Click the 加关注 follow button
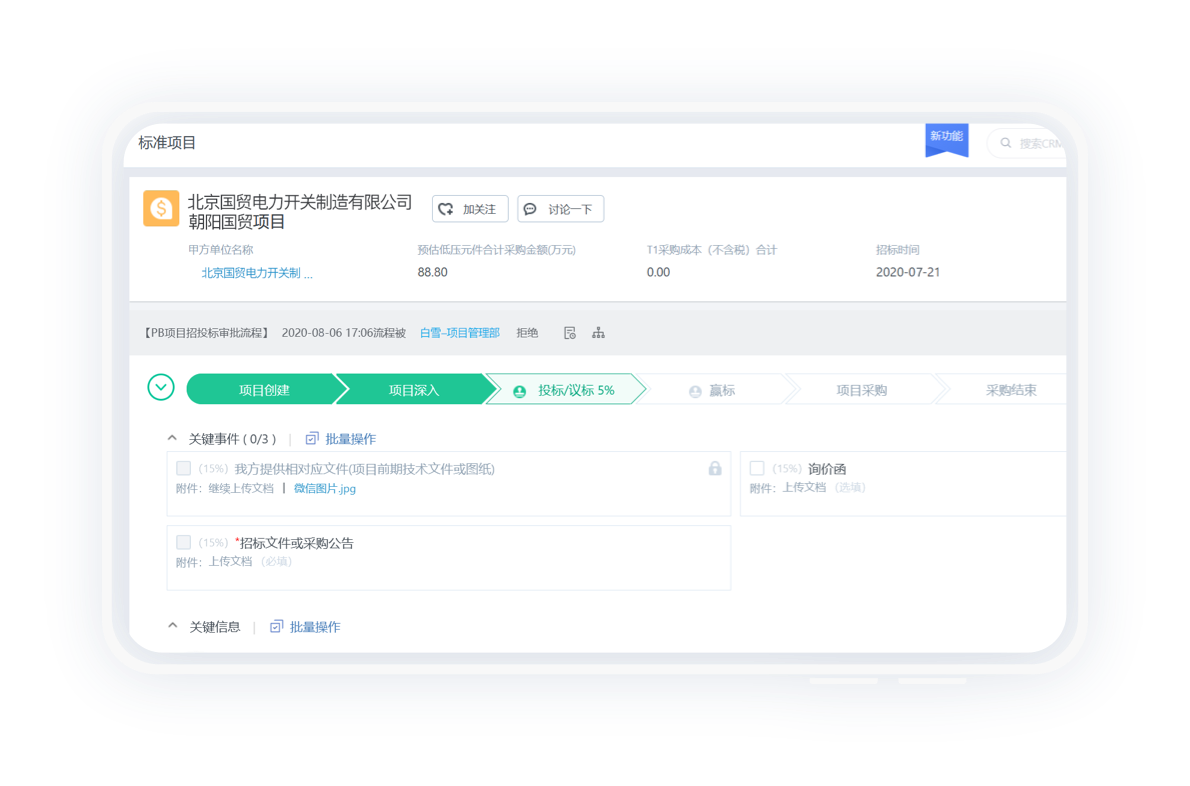The height and width of the screenshot is (786, 1190). tap(470, 209)
